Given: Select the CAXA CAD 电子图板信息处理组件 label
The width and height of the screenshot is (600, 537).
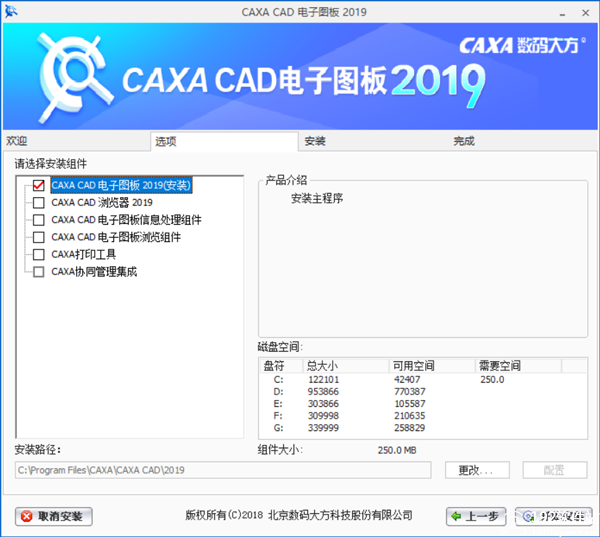Looking at the screenshot, I should click(126, 220).
